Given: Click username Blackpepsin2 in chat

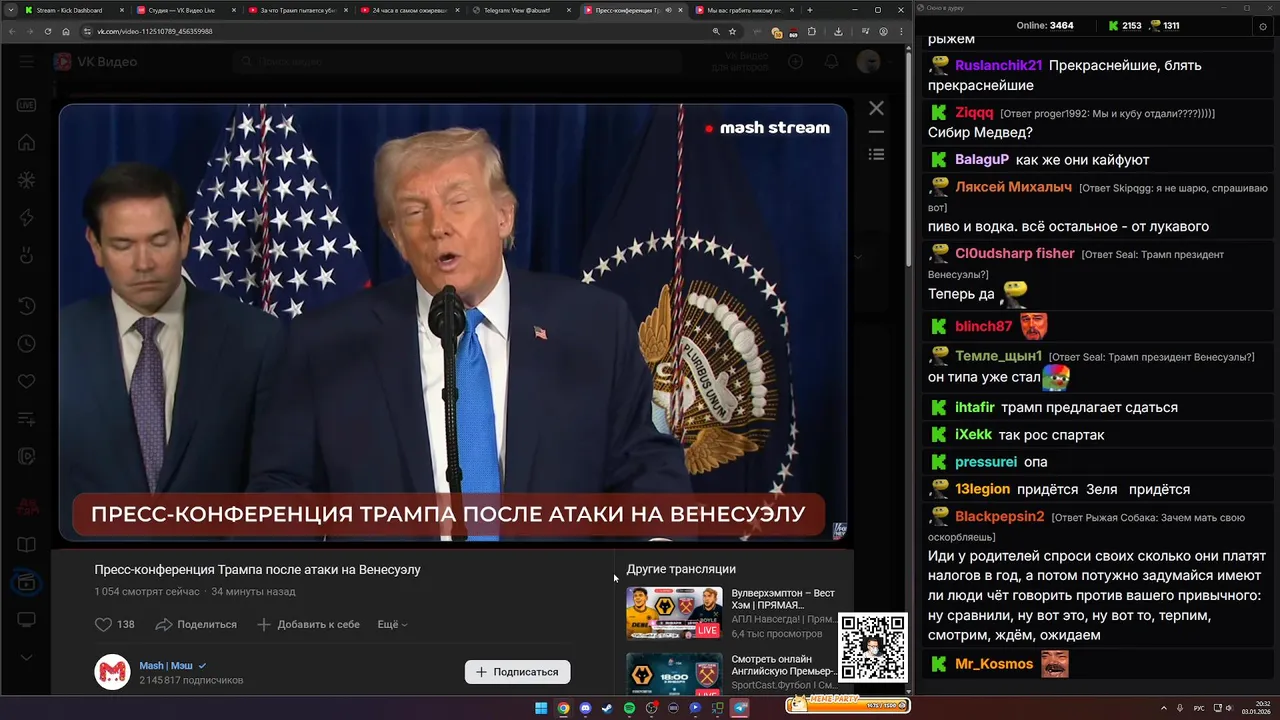Looking at the screenshot, I should point(999,516).
